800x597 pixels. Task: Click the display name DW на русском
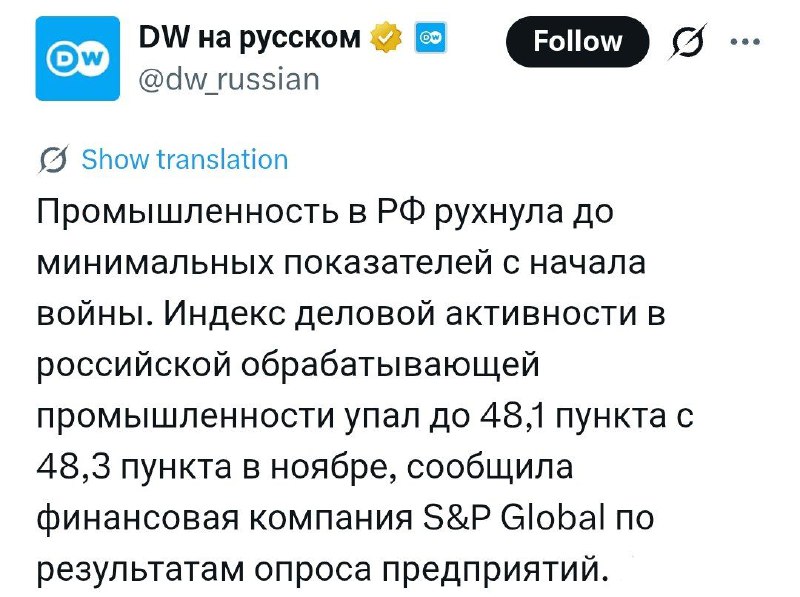(x=248, y=38)
